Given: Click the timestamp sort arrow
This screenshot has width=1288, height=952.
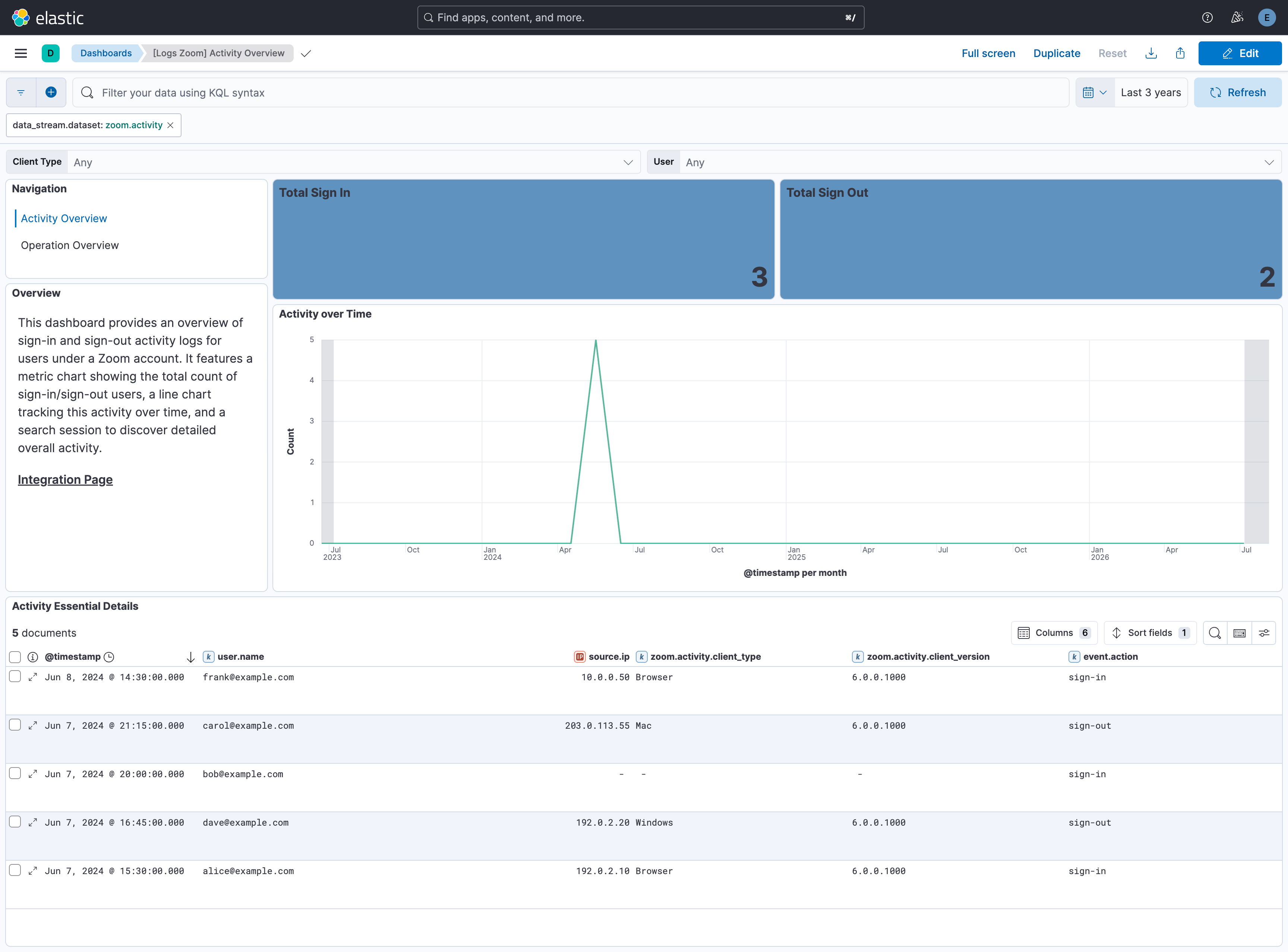Looking at the screenshot, I should [191, 657].
